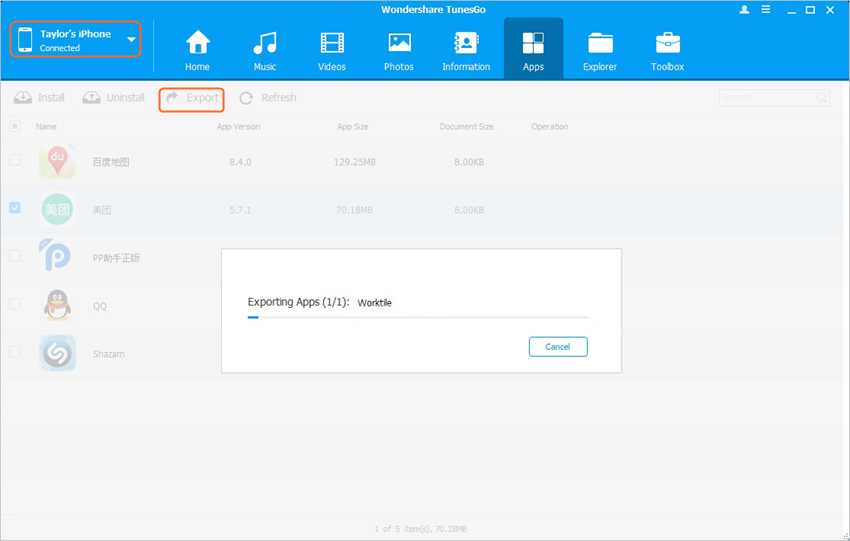The image size is (850, 541).
Task: Expand the Taylor's iPhone device dropdown
Action: 131,39
